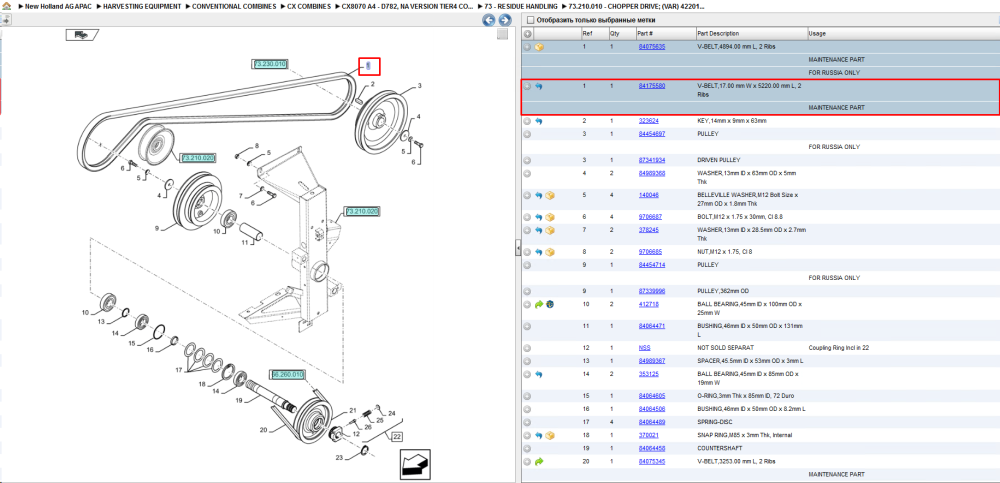Expand row for PULLEY part 84454697
Screen dimensions: 1000x483
(527, 134)
